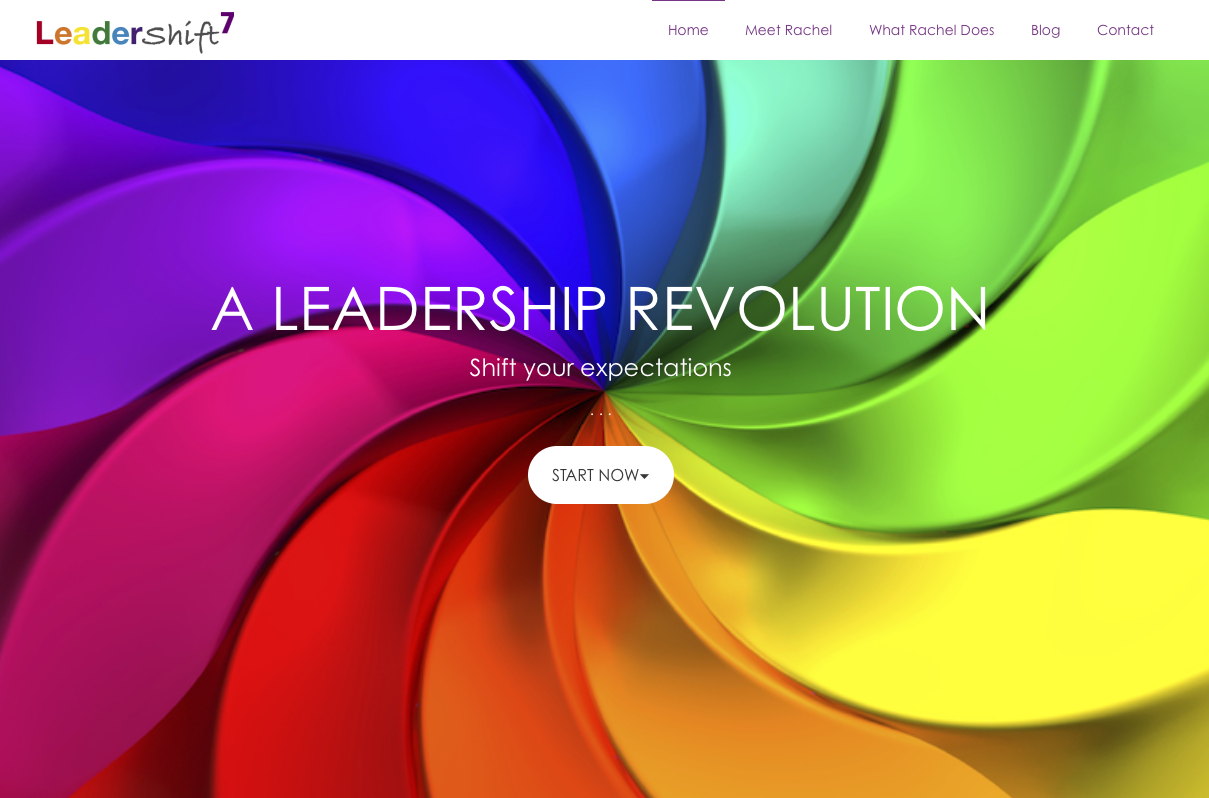Click the A LEADERSHIP REVOLUTION heading
Screen dimensions: 1209x798
(600, 308)
